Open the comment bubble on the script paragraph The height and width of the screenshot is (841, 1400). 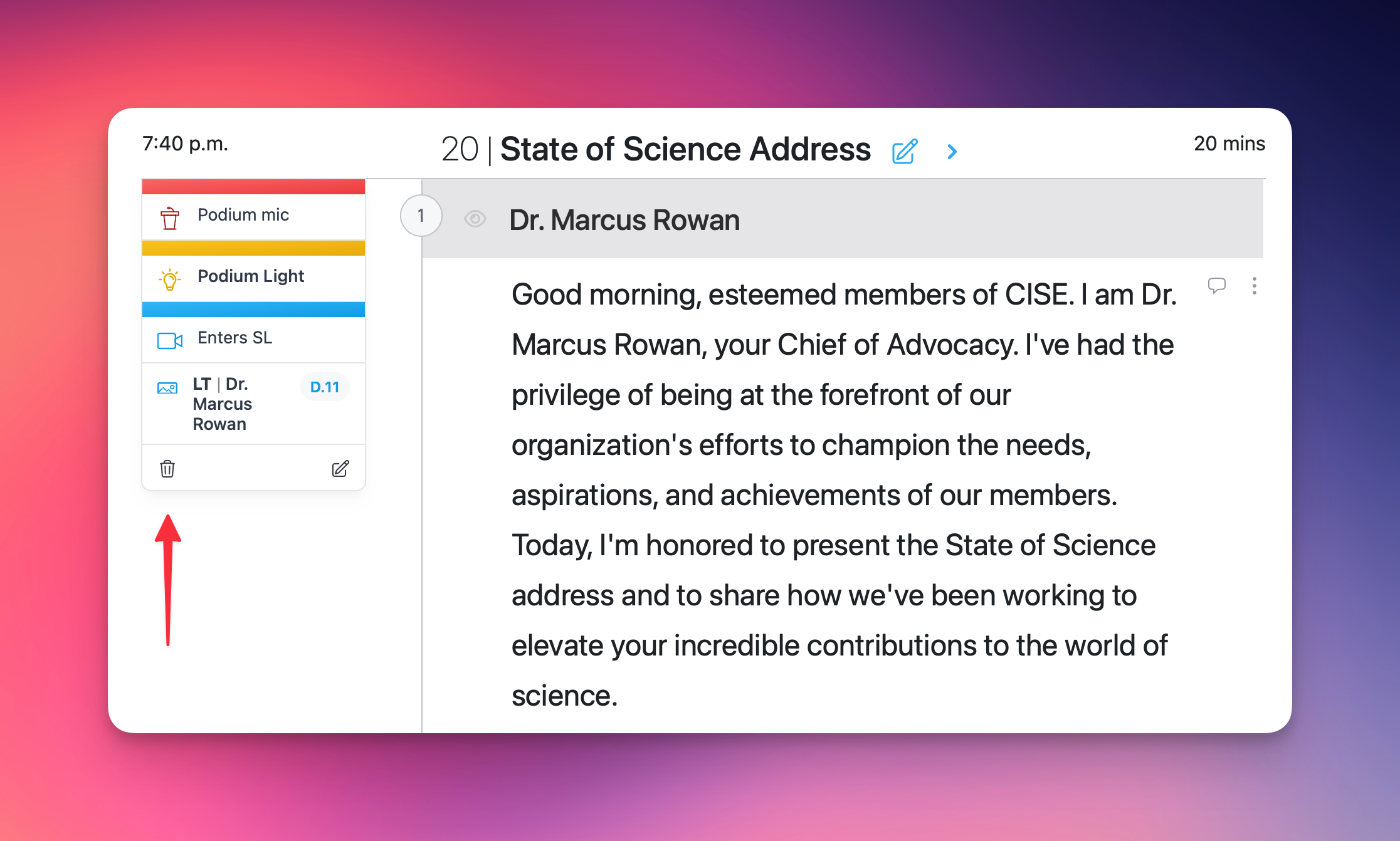[x=1216, y=286]
